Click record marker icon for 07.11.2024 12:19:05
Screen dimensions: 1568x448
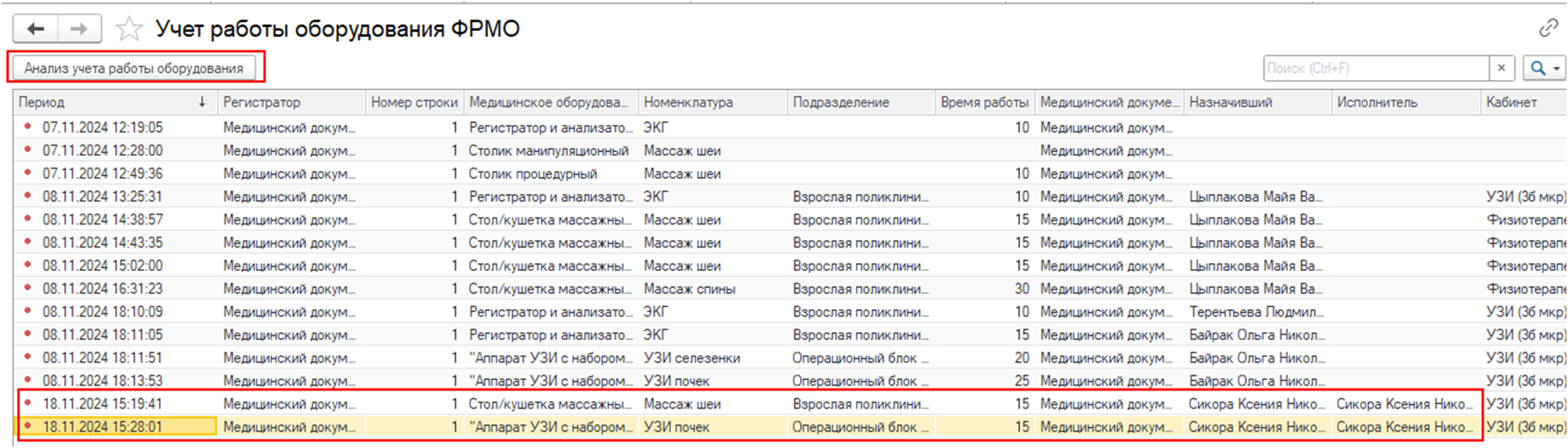point(28,127)
